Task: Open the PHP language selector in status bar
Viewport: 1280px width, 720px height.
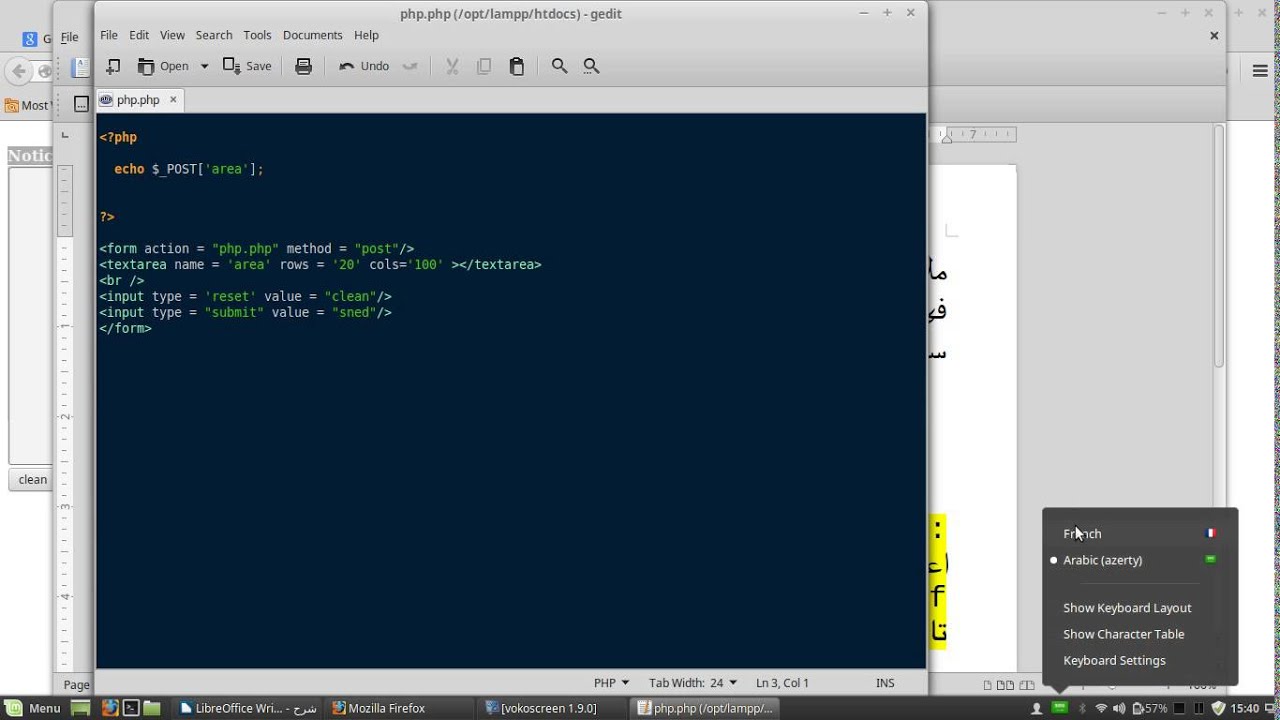Action: (x=611, y=683)
